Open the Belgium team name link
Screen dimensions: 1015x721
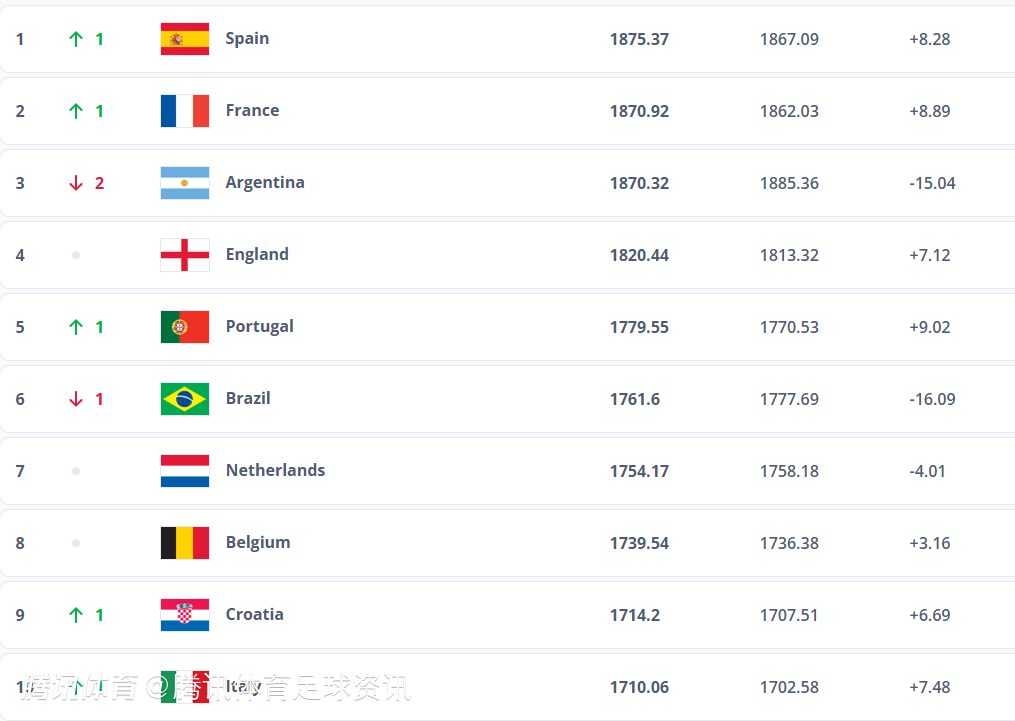(x=258, y=543)
